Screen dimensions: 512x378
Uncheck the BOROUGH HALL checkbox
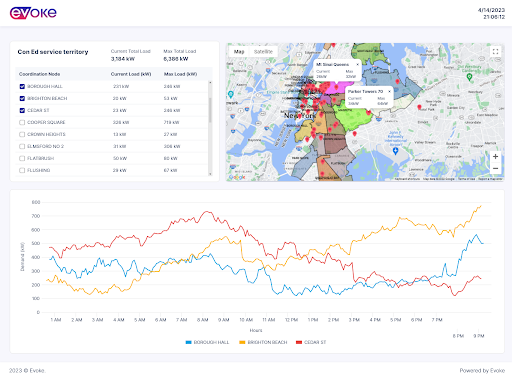[22, 86]
